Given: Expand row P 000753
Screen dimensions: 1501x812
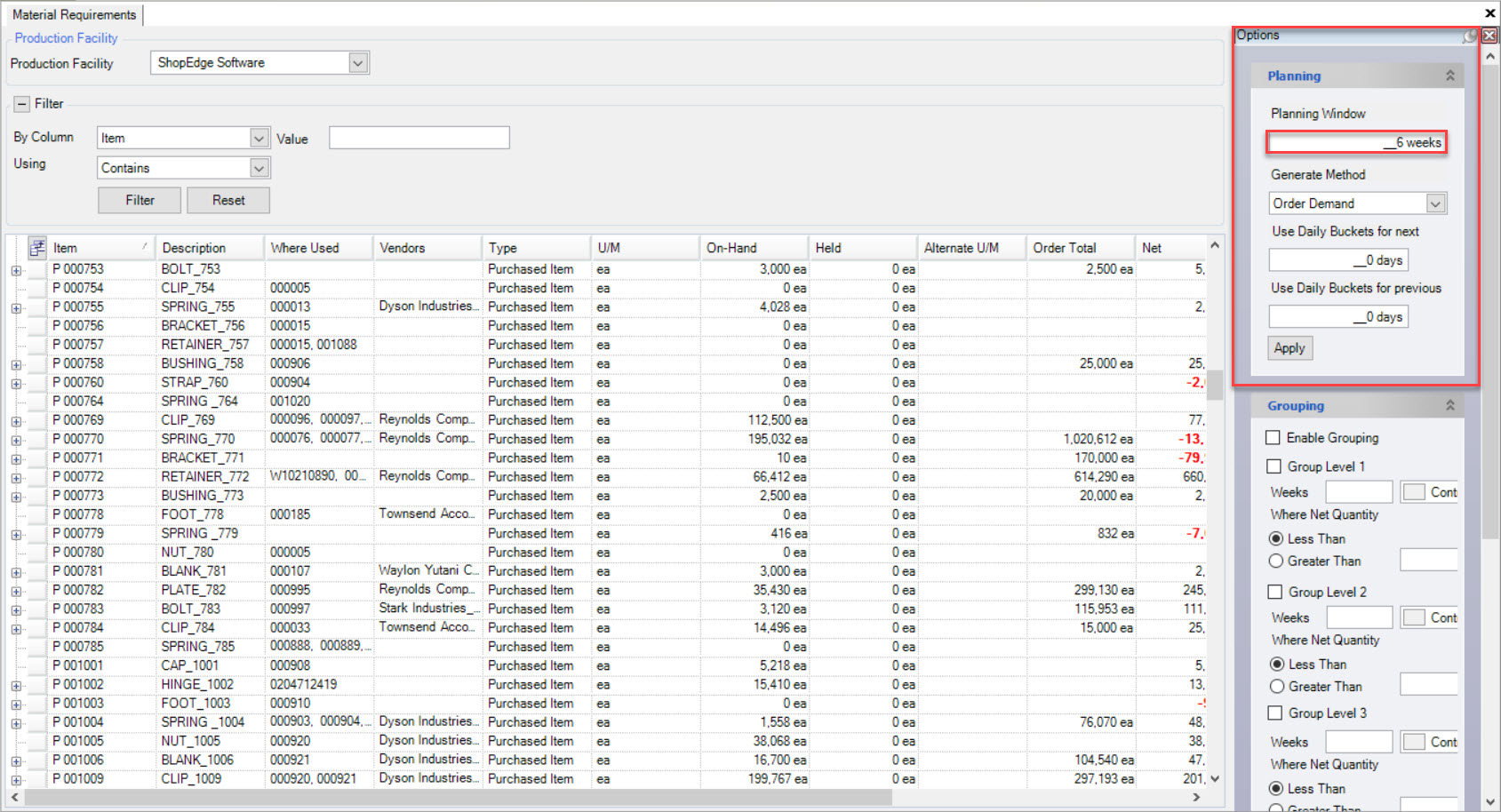Looking at the screenshot, I should [x=16, y=270].
